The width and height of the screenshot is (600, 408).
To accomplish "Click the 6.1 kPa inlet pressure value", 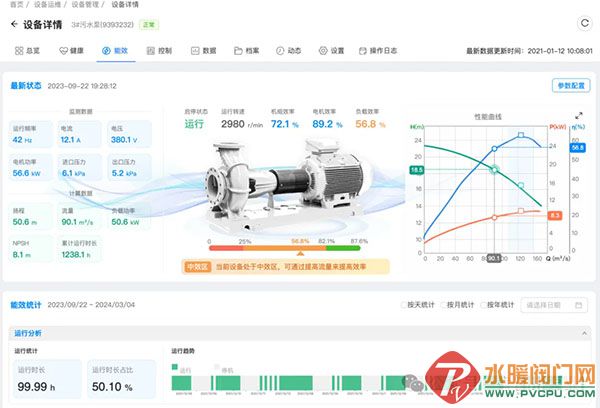I will tap(73, 173).
